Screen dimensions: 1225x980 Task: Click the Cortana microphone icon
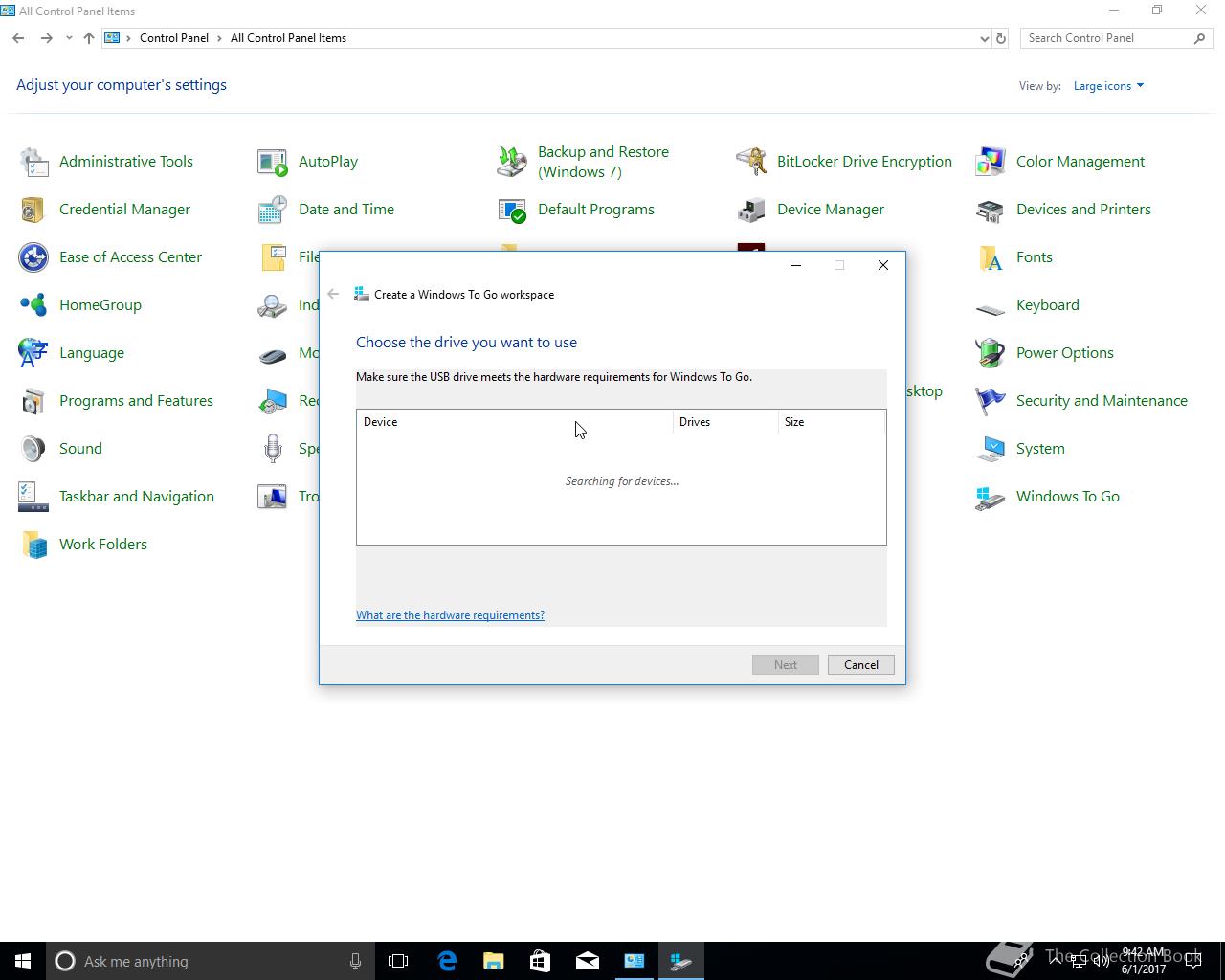point(355,961)
